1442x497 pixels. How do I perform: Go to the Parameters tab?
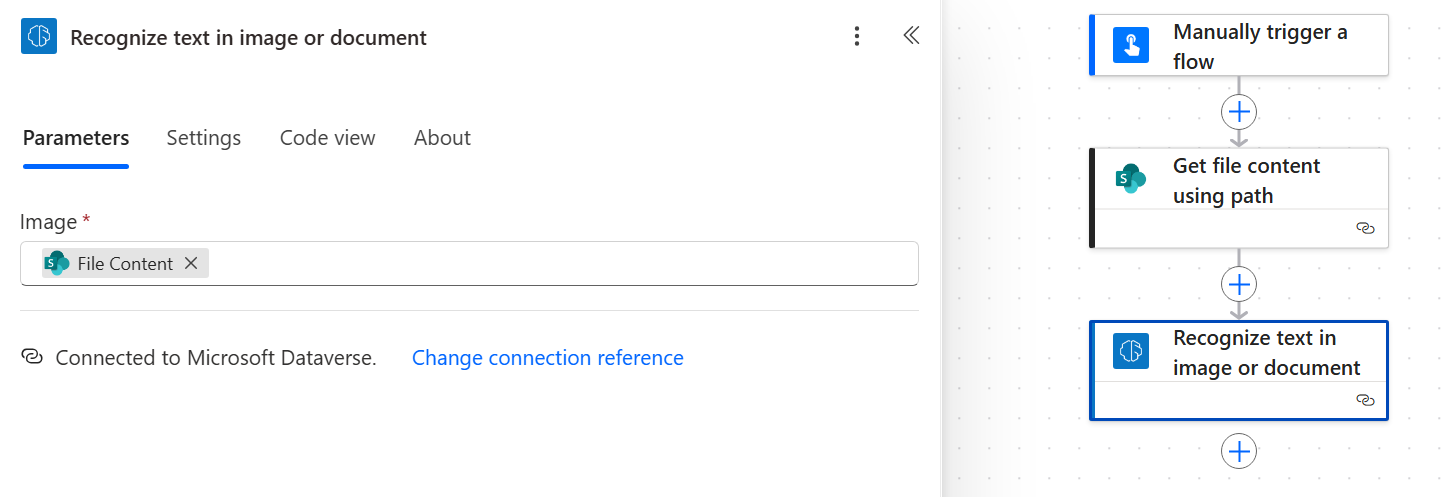76,138
